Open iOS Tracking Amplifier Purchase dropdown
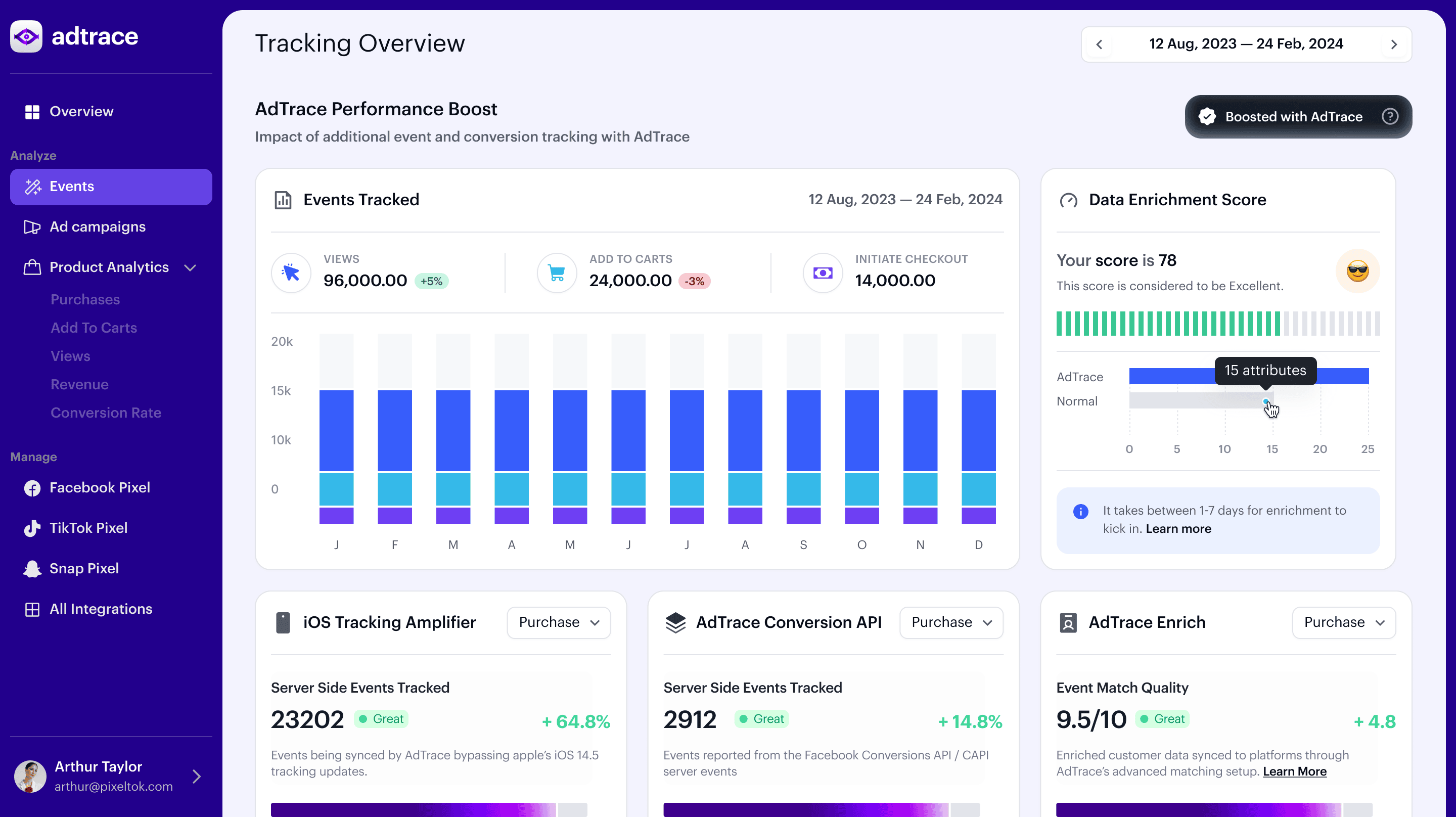This screenshot has height=817, width=1456. 559,622
